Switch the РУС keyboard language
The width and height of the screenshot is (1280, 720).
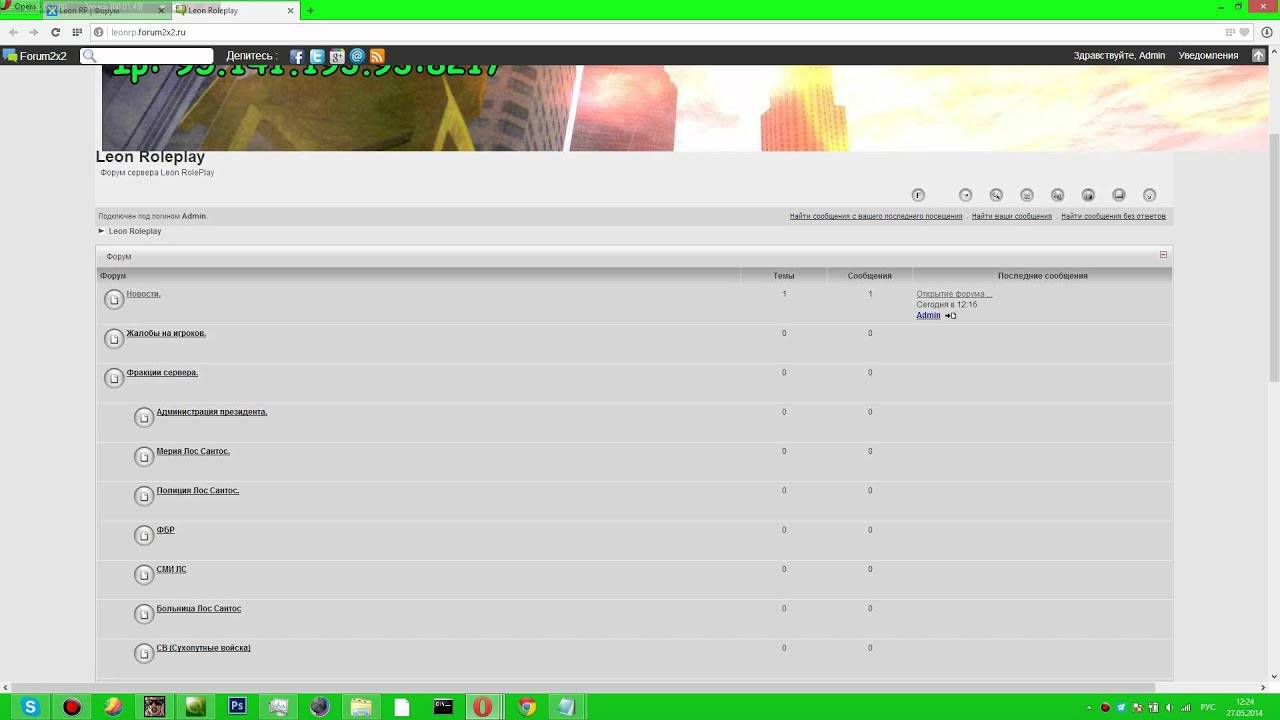click(1207, 708)
